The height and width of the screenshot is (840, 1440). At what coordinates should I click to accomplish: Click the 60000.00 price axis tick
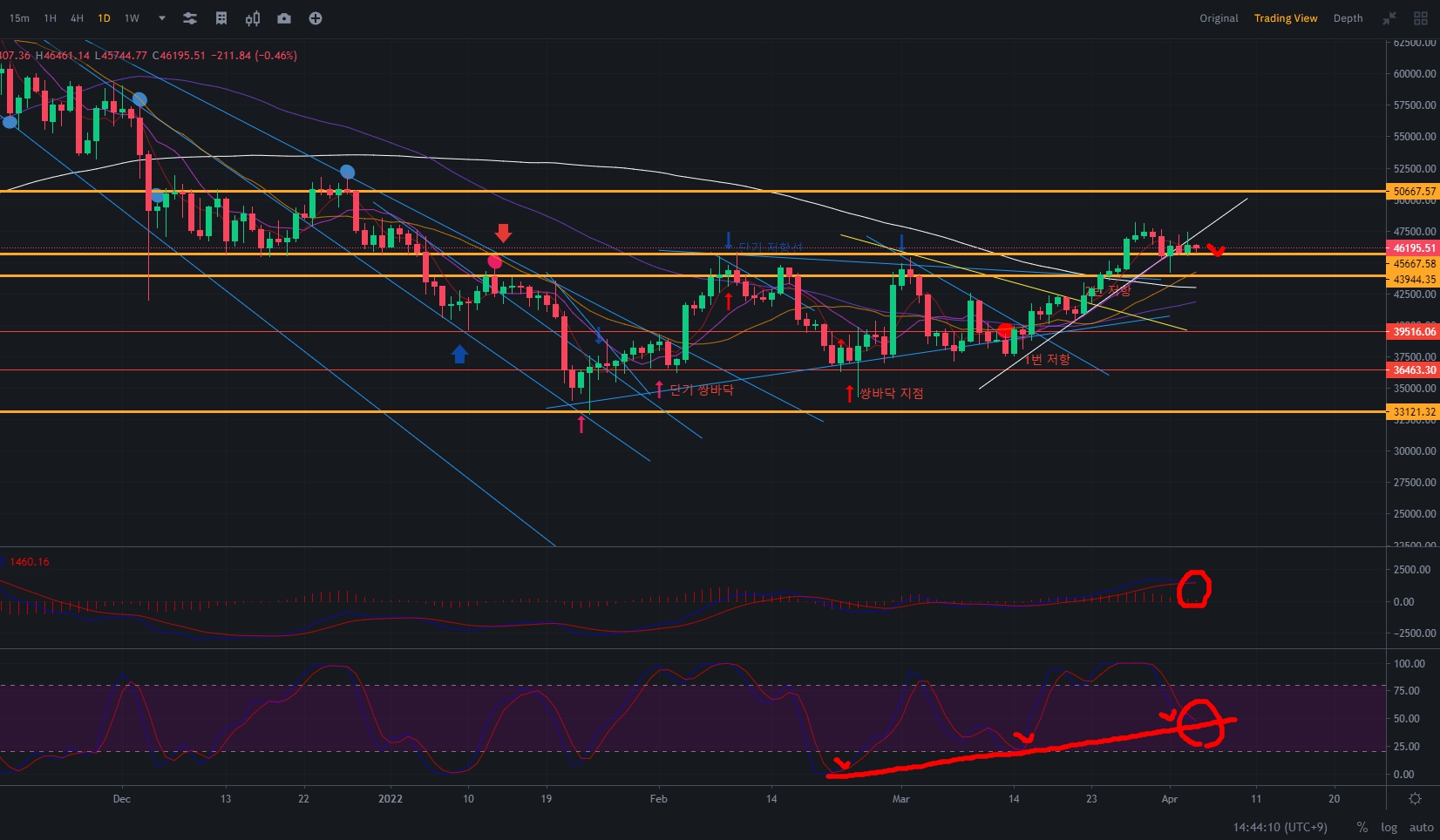click(1414, 74)
